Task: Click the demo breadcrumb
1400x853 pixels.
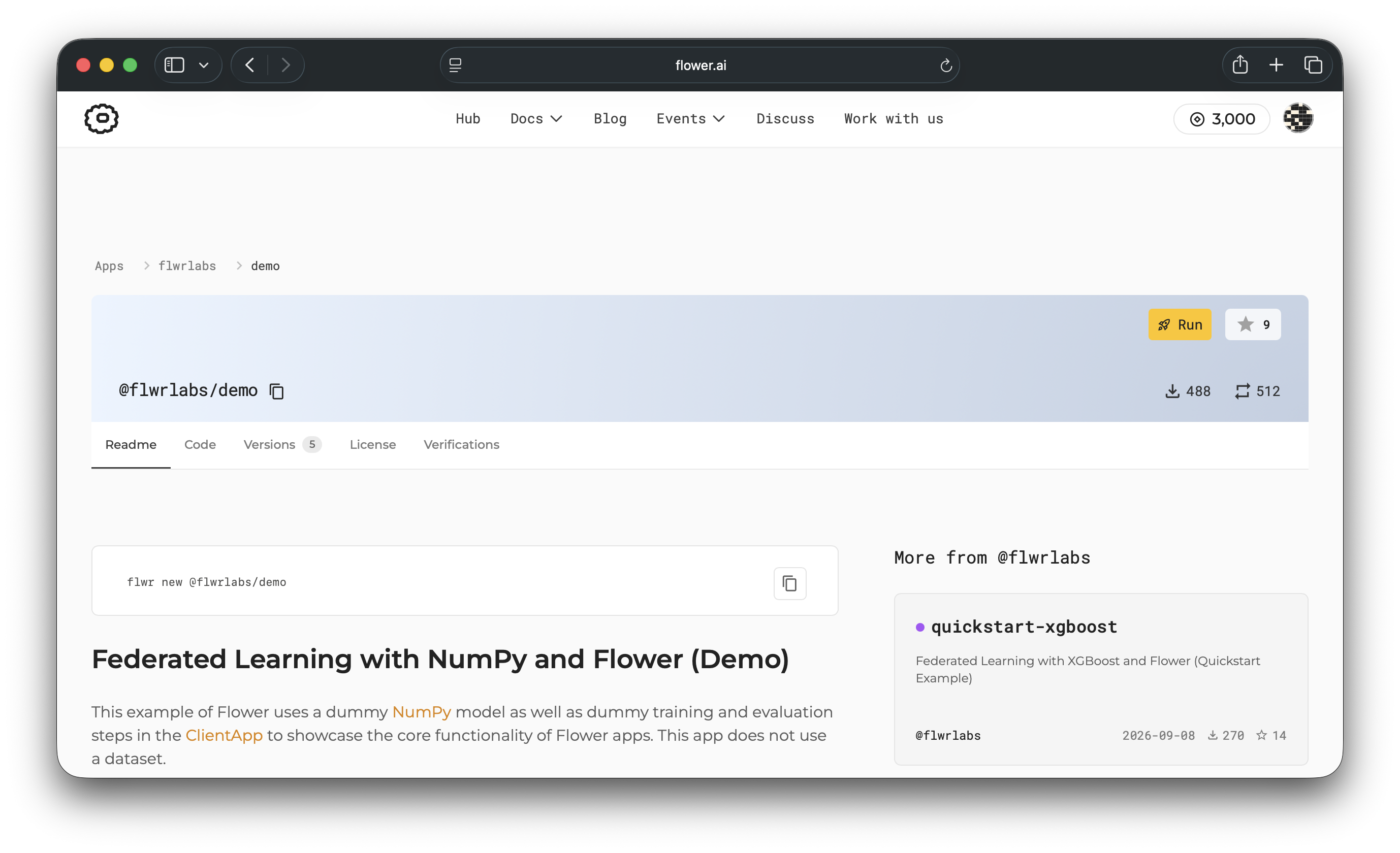Action: 265,266
